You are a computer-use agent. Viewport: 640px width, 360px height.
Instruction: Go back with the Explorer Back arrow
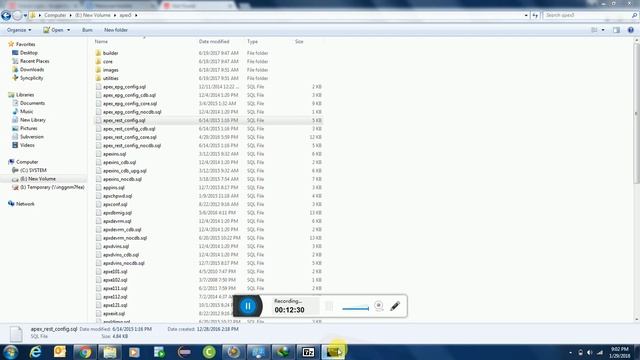coord(6,16)
